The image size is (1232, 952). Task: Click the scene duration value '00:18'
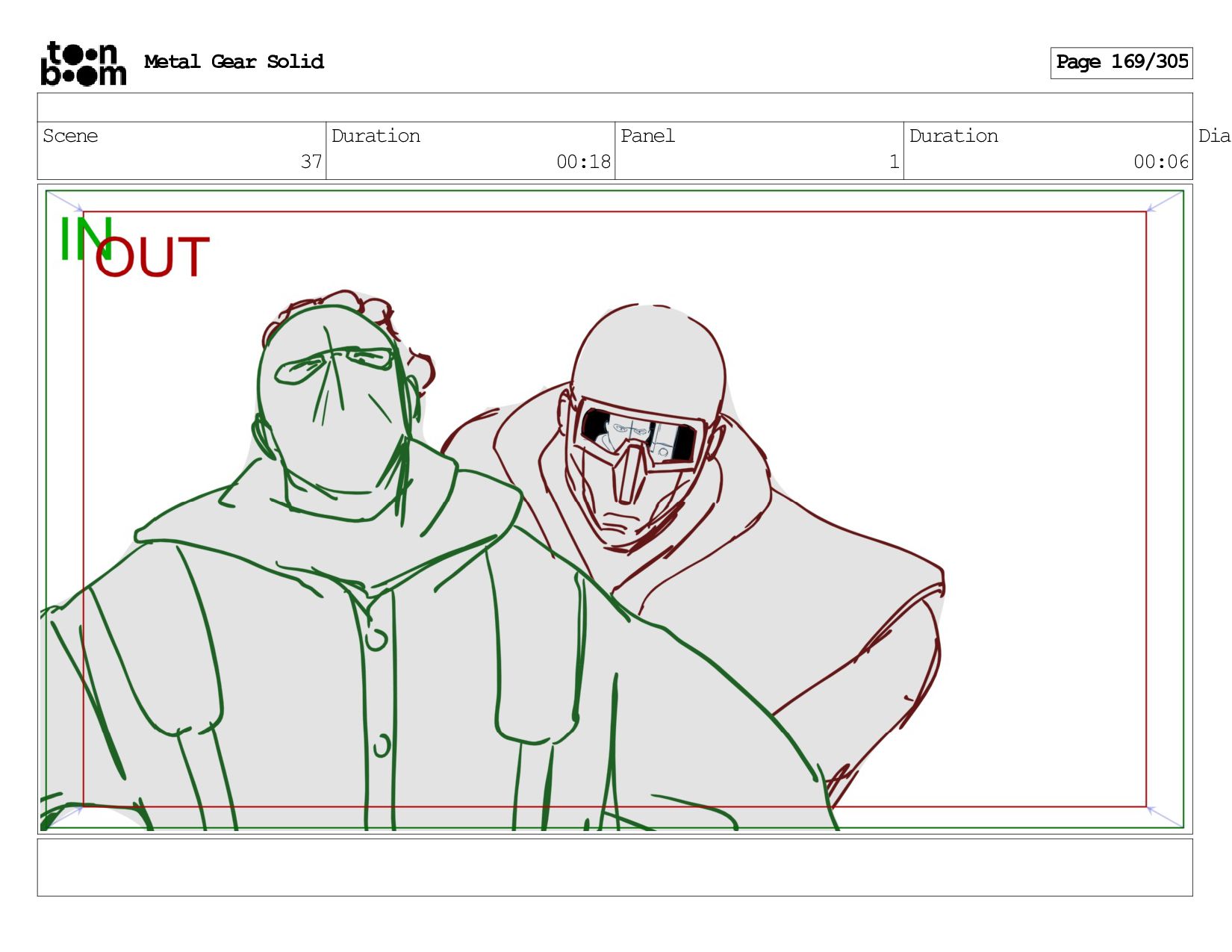point(583,161)
